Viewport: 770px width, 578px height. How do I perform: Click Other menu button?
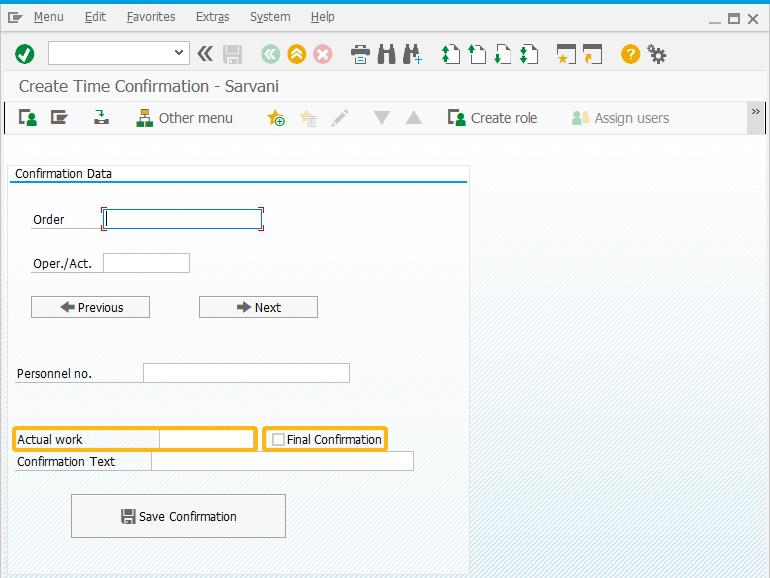tap(185, 118)
